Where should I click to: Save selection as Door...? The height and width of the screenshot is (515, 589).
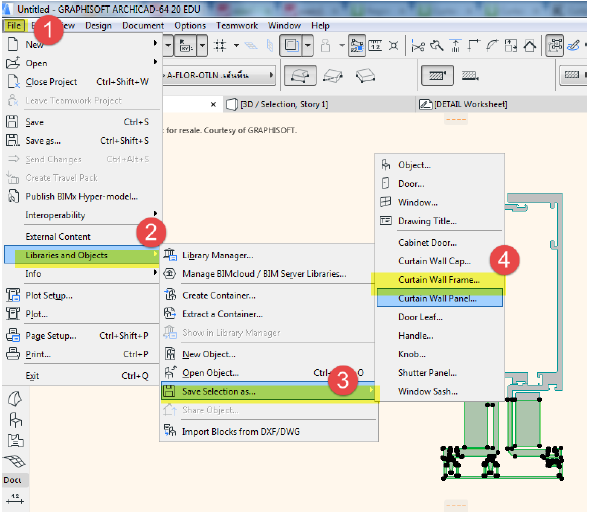pyautogui.click(x=440, y=183)
